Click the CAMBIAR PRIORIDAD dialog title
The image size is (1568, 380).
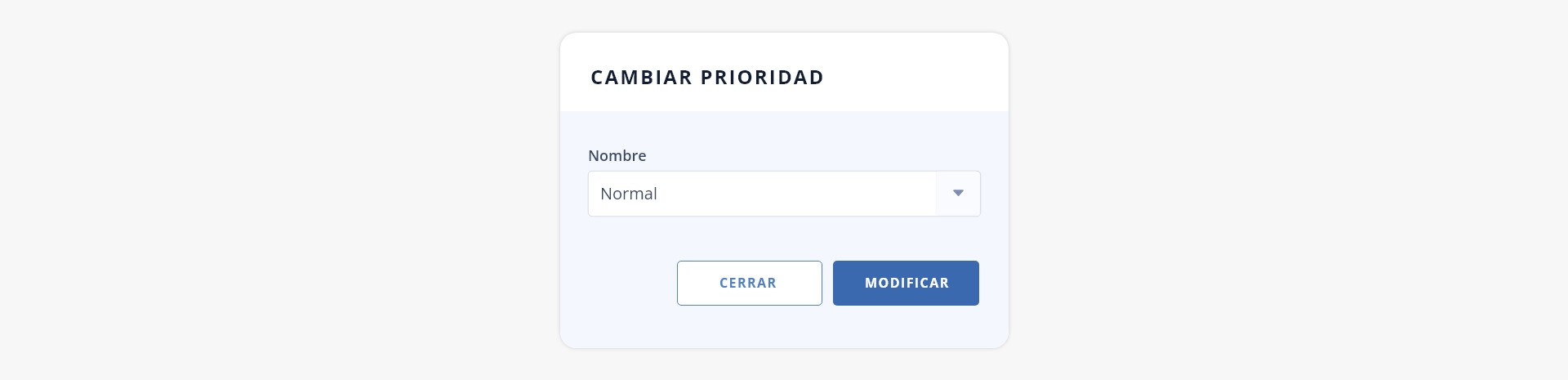coord(707,77)
